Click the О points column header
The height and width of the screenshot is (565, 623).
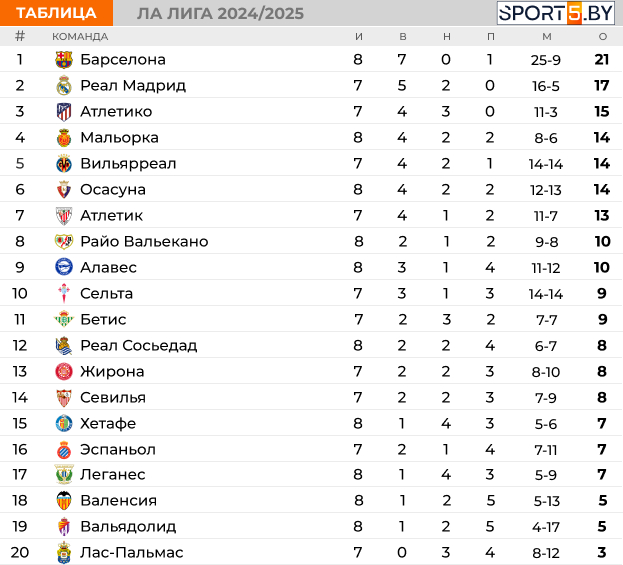tap(603, 37)
